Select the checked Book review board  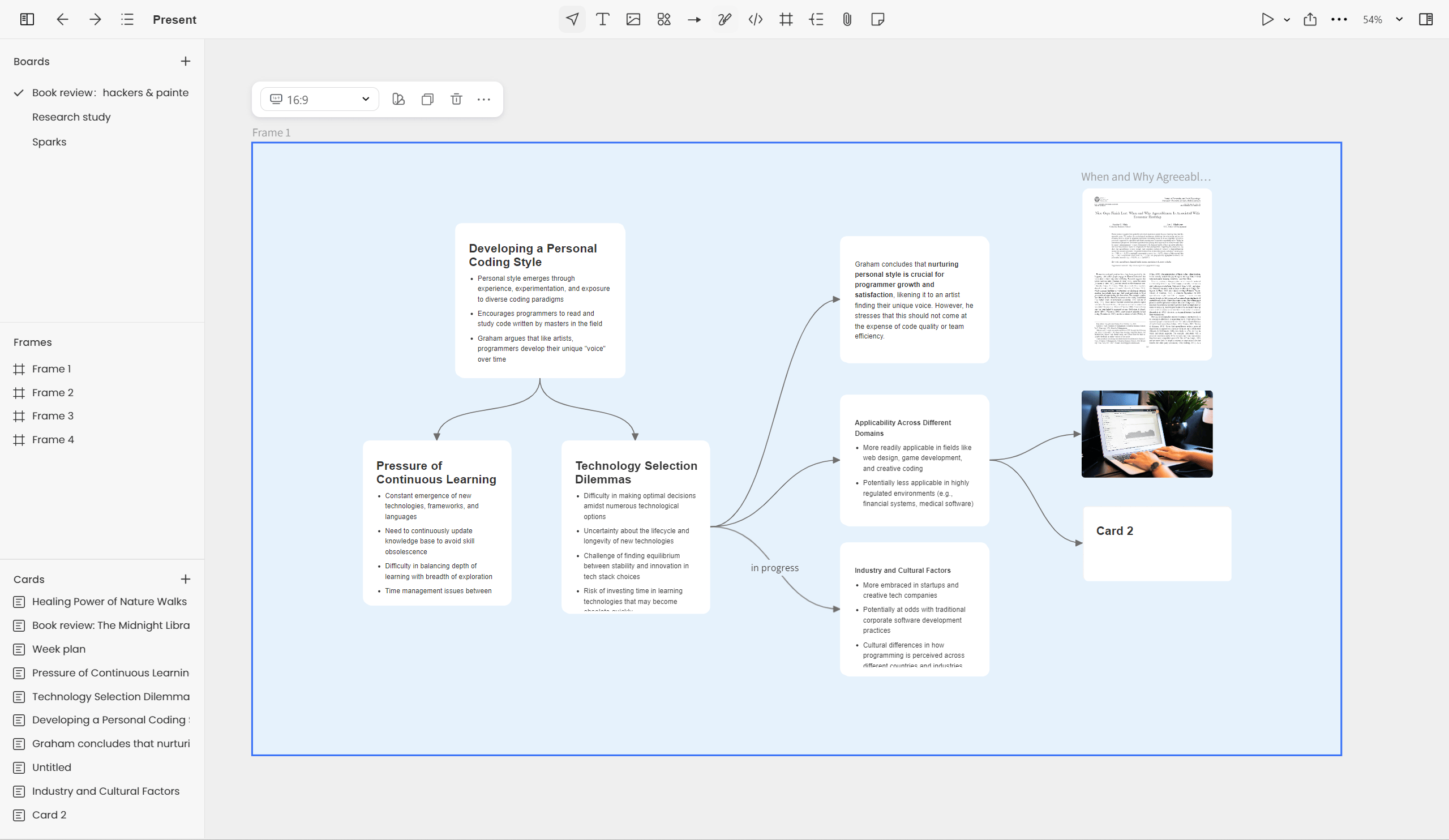(109, 93)
